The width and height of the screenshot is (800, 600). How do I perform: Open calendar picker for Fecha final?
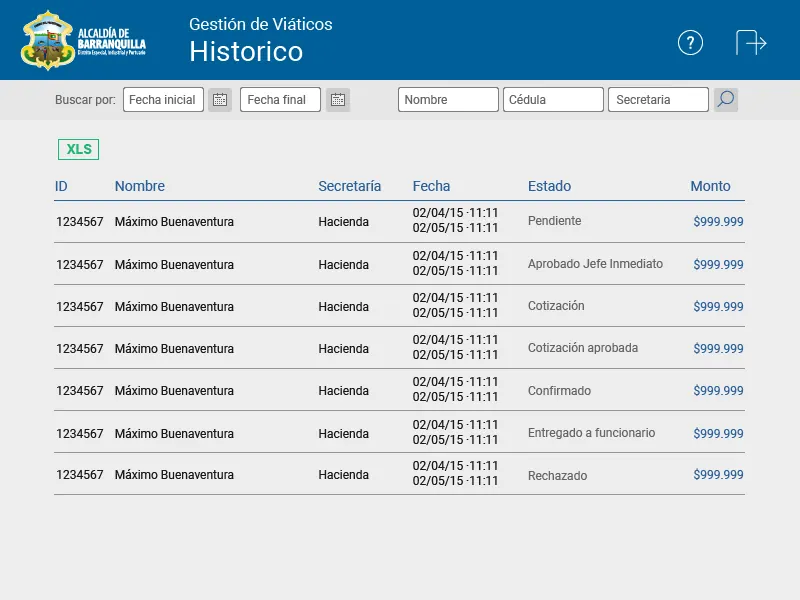338,99
